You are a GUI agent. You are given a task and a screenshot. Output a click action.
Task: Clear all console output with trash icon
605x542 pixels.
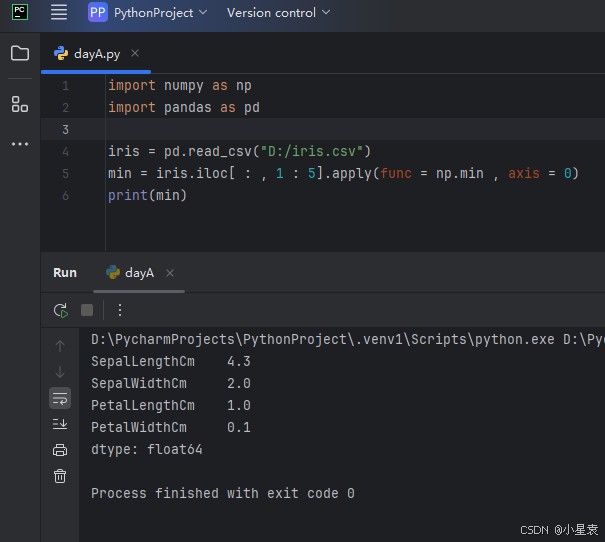(x=60, y=476)
